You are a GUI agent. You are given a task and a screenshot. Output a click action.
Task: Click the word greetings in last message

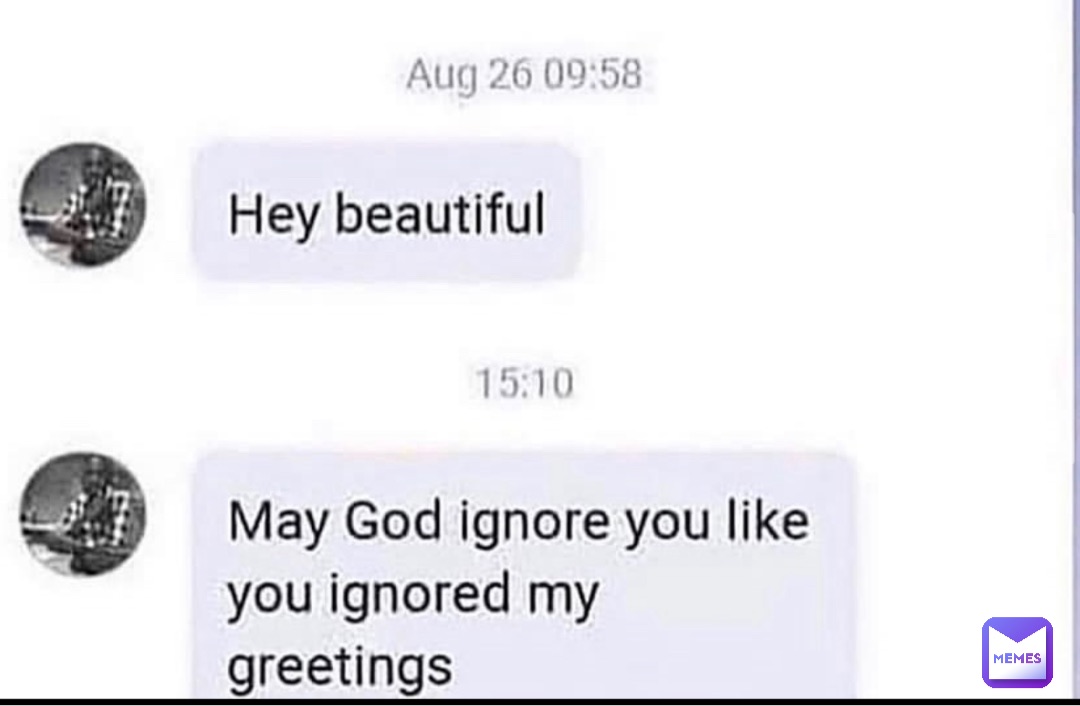340,667
